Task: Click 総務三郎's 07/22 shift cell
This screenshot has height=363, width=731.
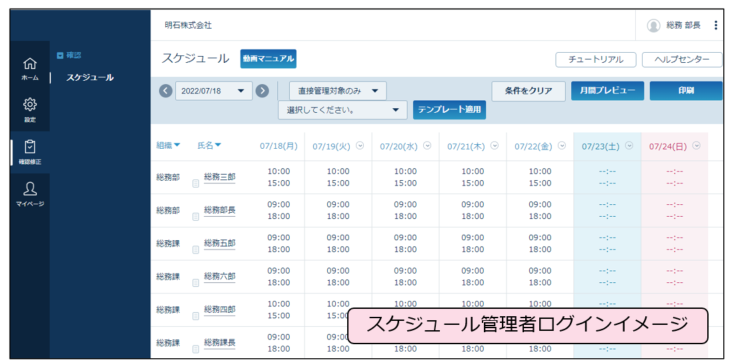Action: click(x=540, y=177)
